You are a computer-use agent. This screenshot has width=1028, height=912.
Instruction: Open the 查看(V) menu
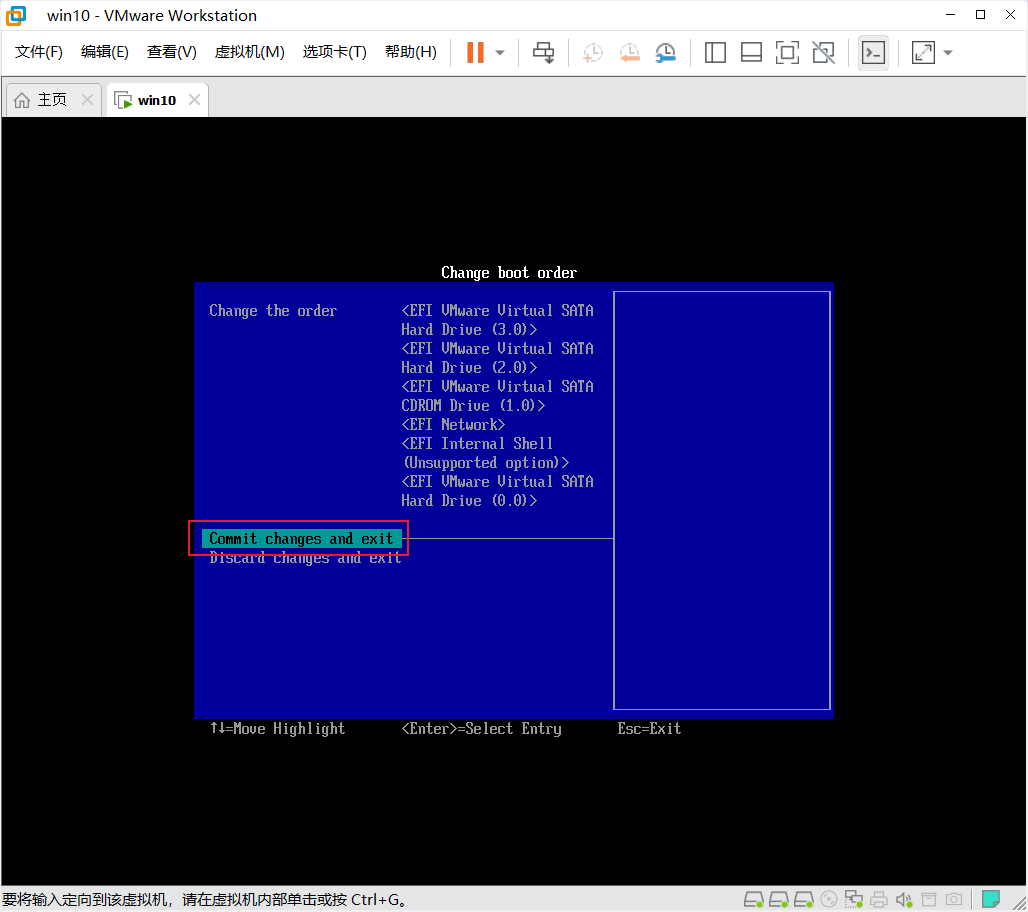(x=172, y=52)
